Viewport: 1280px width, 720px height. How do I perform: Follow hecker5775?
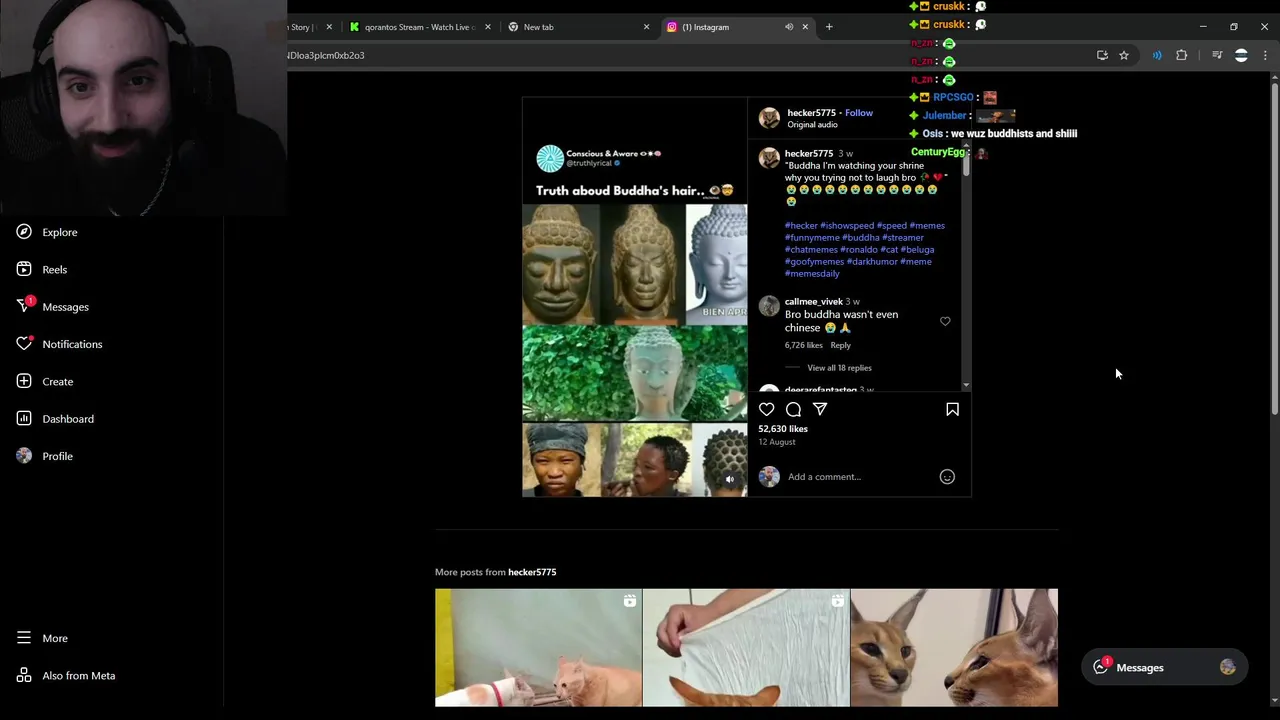pos(859,113)
